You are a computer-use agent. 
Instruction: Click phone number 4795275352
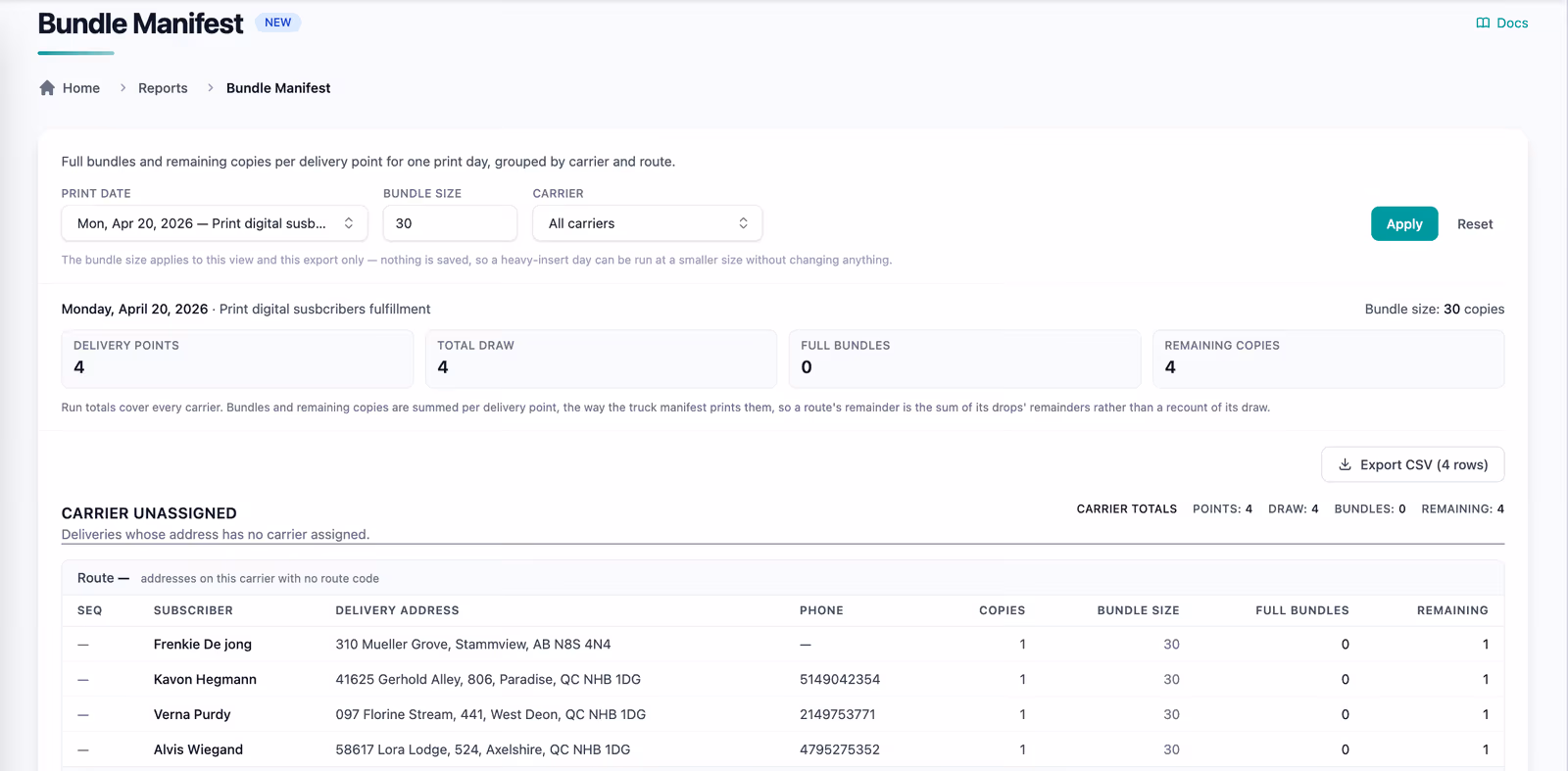pos(840,750)
